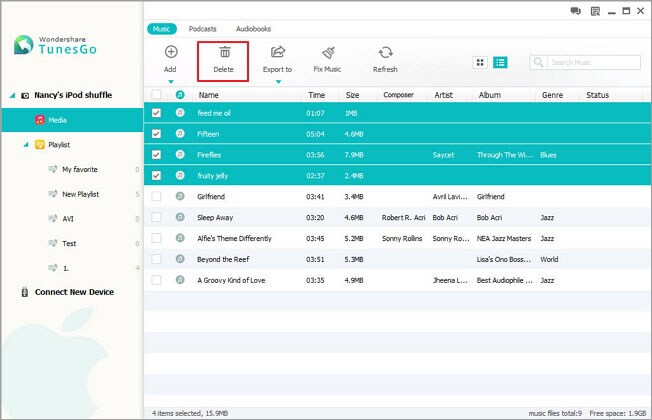The width and height of the screenshot is (652, 420).
Task: Click the Fireflies song name
Action: click(209, 155)
